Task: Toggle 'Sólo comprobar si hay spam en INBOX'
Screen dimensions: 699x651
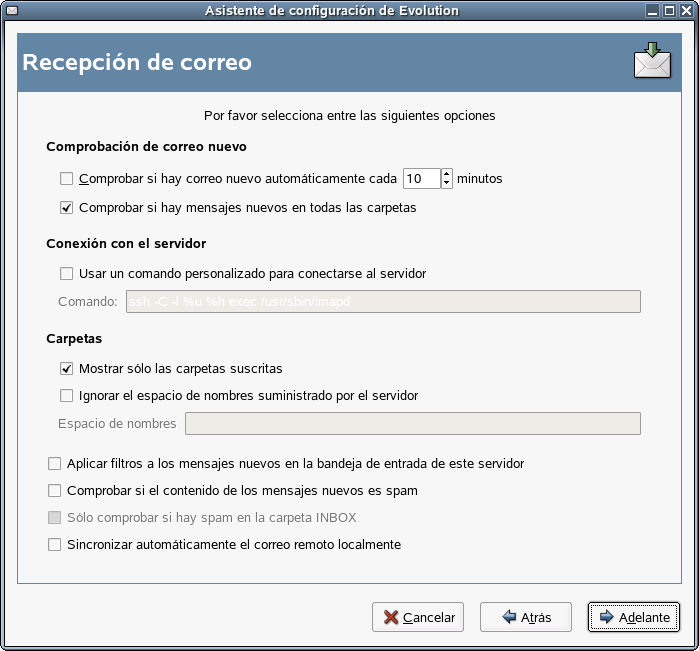Action: pos(54,518)
